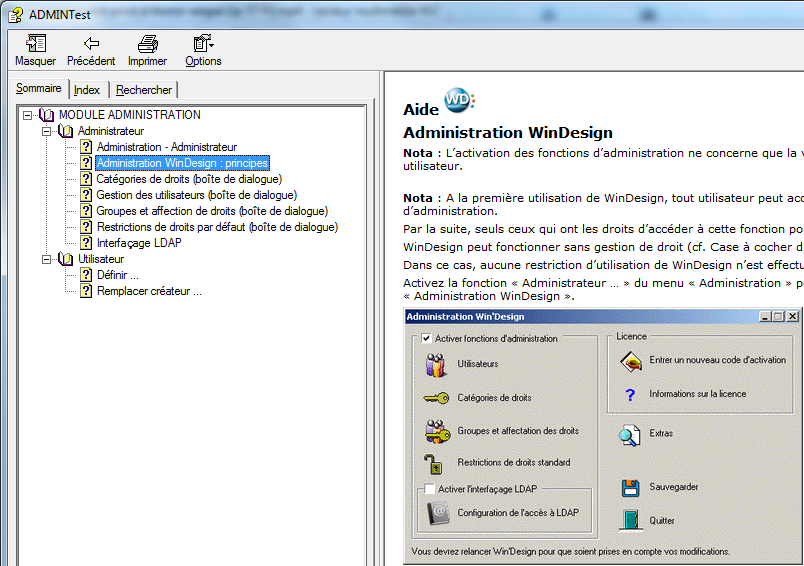Open Catégories de droits (boîte de dialogue)

click(x=189, y=179)
